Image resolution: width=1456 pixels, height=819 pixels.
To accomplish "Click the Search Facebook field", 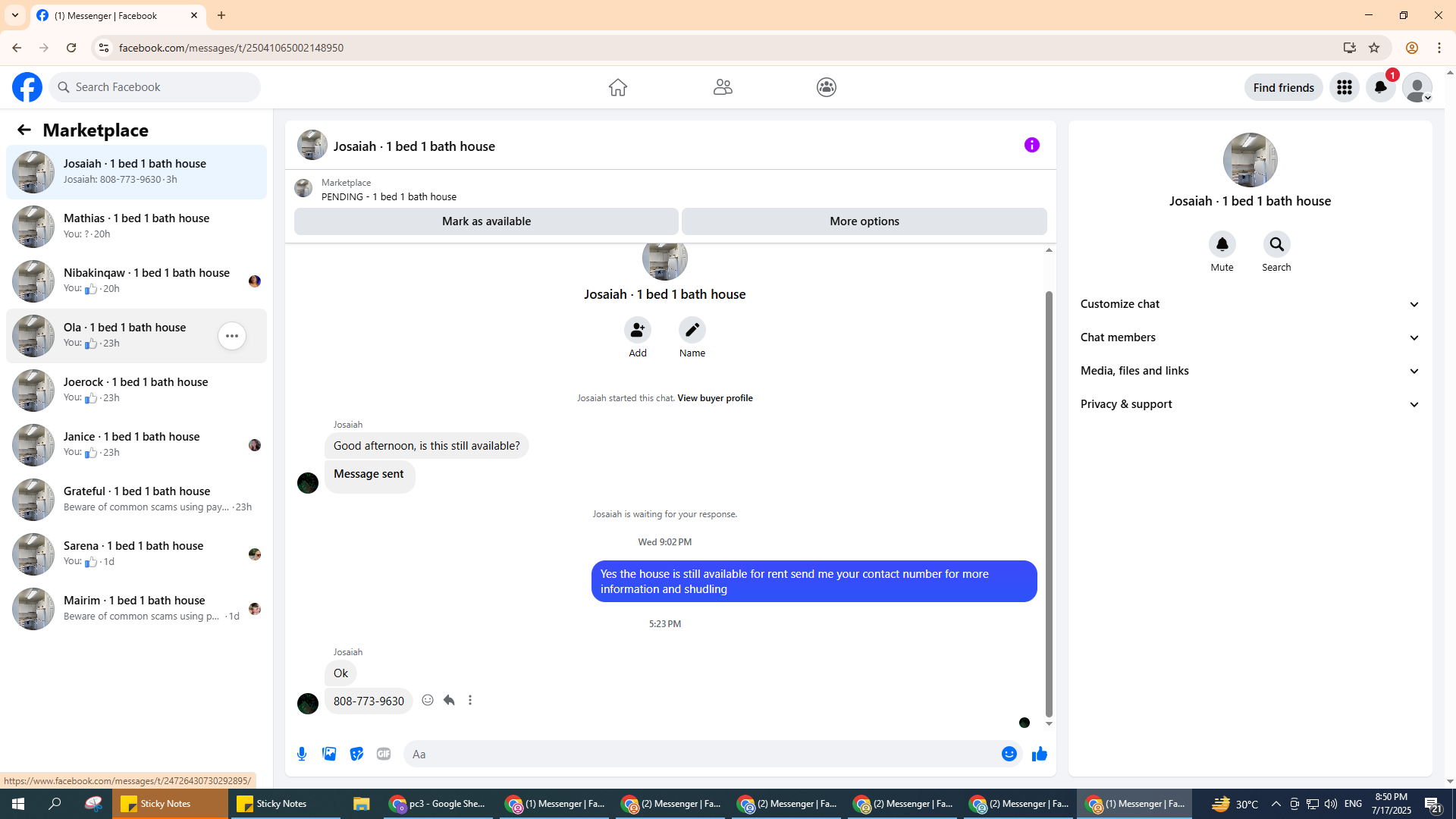I will tap(155, 87).
